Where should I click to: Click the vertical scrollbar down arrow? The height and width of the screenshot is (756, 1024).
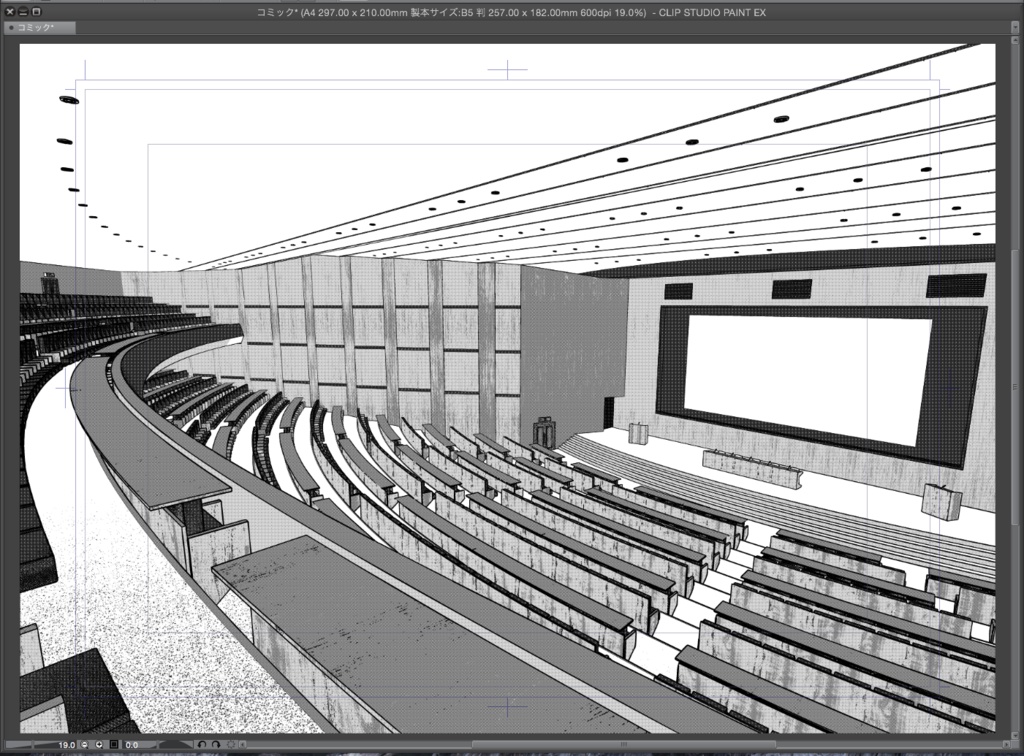(x=1016, y=736)
